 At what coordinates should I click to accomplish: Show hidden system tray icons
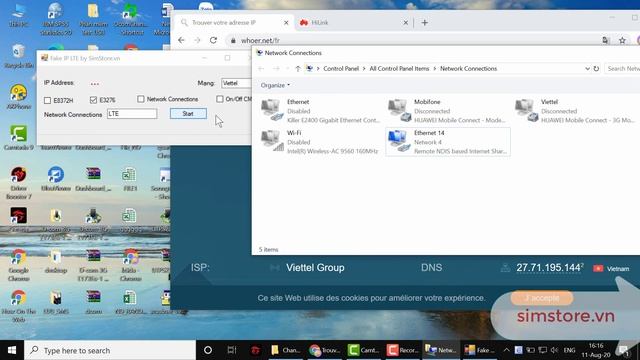(x=506, y=350)
